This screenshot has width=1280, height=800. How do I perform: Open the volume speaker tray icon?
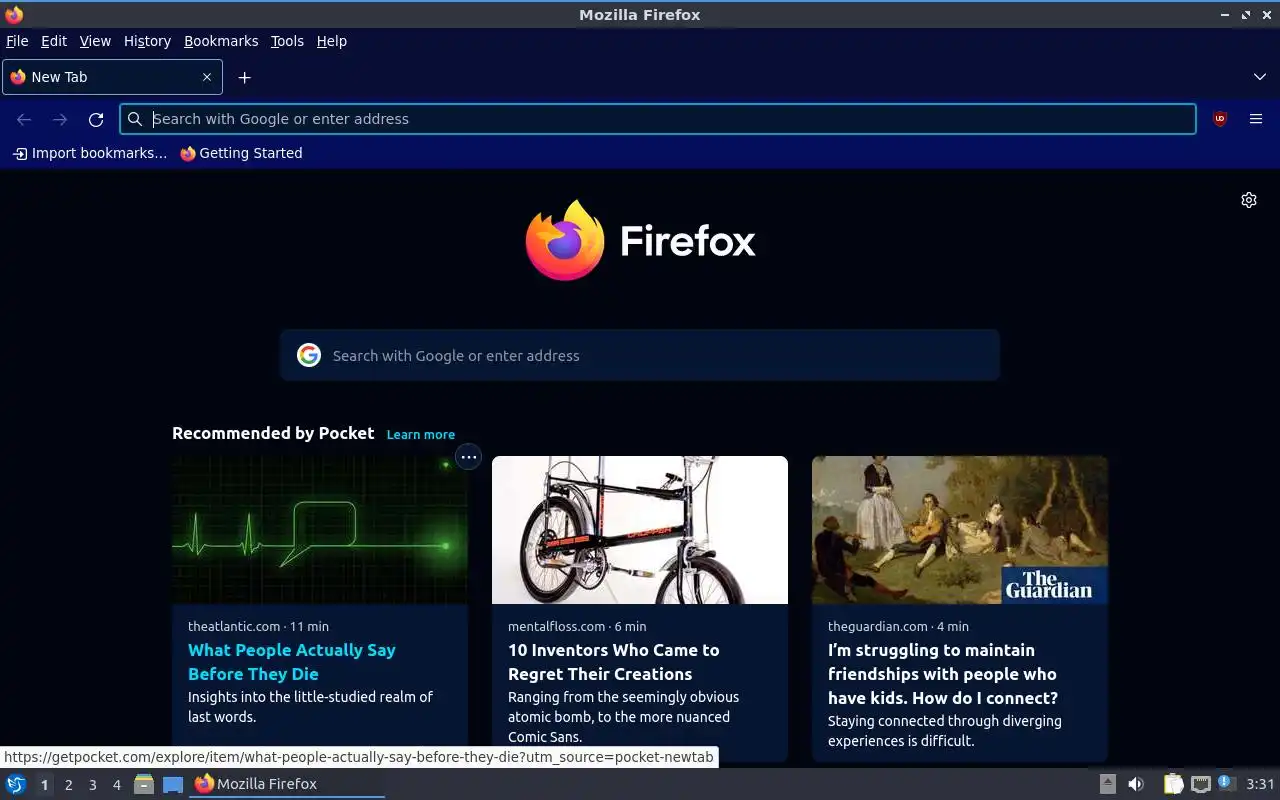[x=1136, y=784]
